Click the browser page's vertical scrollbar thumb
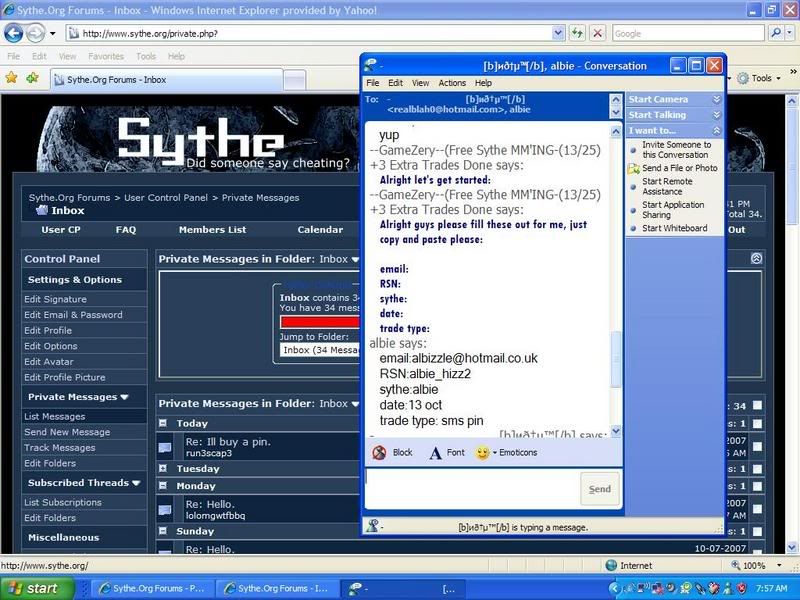Image resolution: width=800 pixels, height=600 pixels. (x=792, y=166)
